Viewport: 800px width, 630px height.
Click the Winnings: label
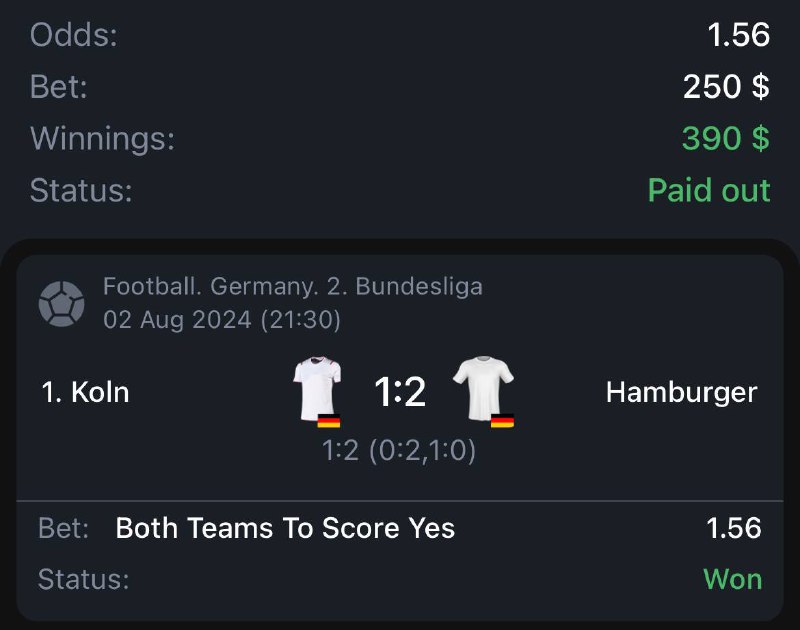point(102,138)
